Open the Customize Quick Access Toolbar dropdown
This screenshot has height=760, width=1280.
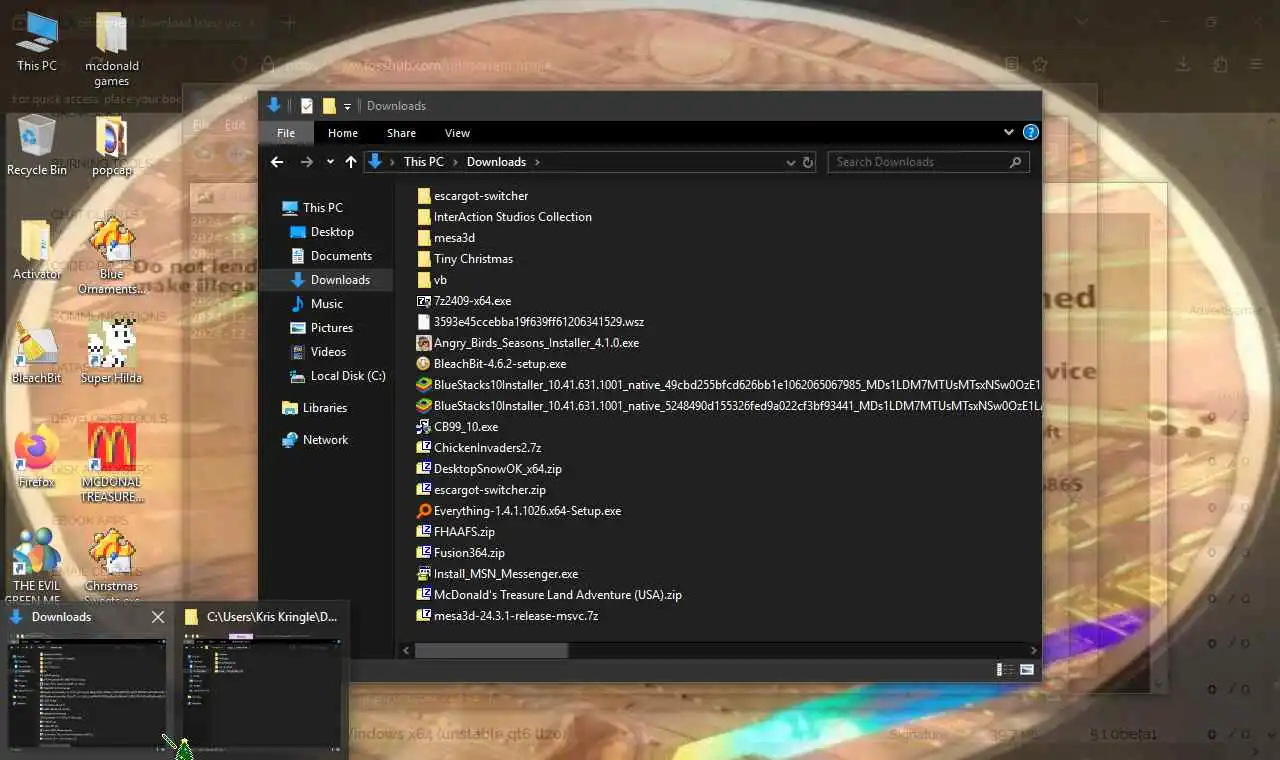point(347,106)
